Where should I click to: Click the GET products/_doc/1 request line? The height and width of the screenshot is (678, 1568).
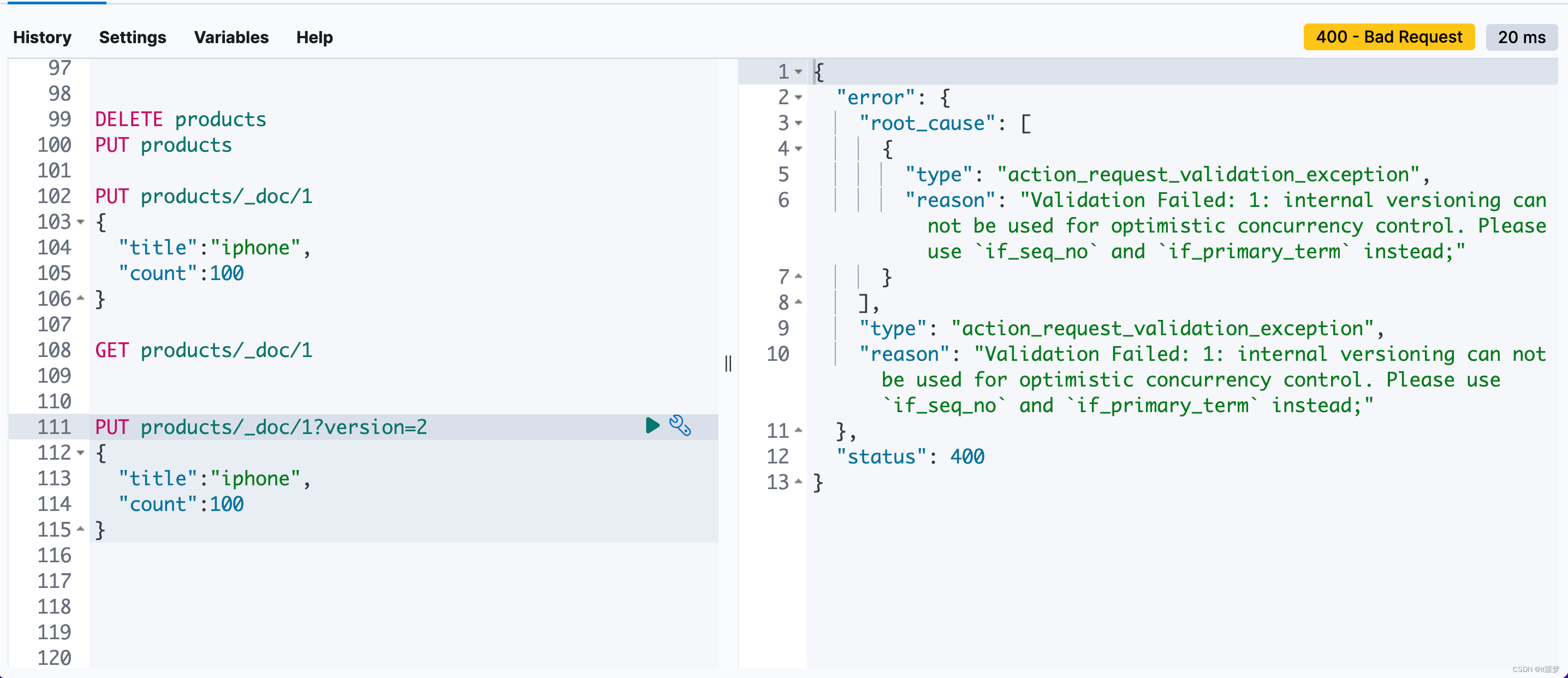203,350
